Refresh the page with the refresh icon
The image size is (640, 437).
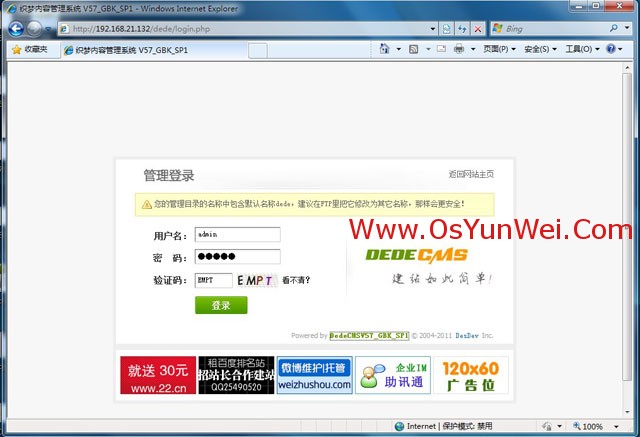(462, 29)
